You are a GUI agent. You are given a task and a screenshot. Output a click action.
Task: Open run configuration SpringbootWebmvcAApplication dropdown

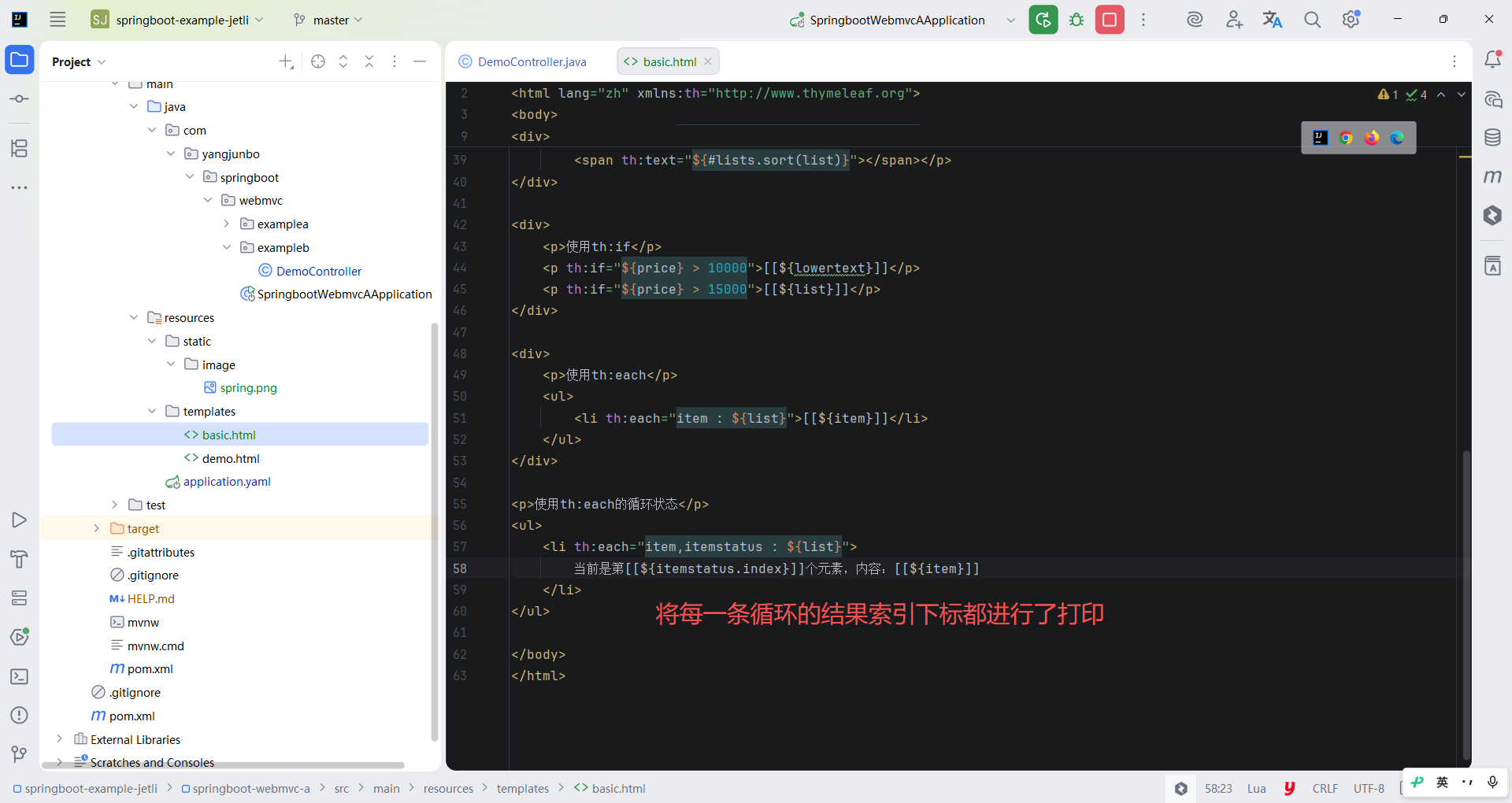pyautogui.click(x=902, y=20)
